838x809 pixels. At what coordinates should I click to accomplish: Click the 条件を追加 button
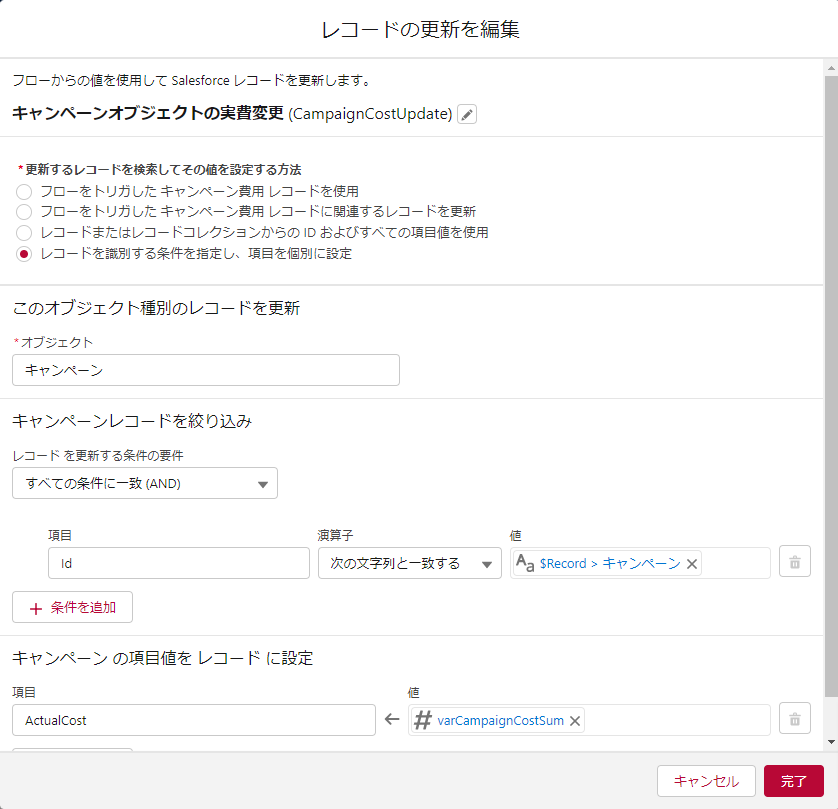click(72, 607)
